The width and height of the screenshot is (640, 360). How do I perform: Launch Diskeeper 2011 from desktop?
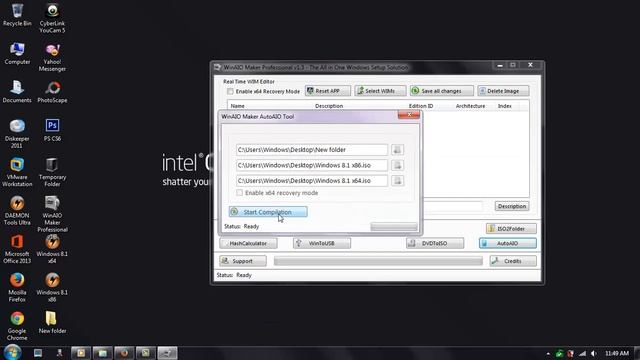point(17,133)
